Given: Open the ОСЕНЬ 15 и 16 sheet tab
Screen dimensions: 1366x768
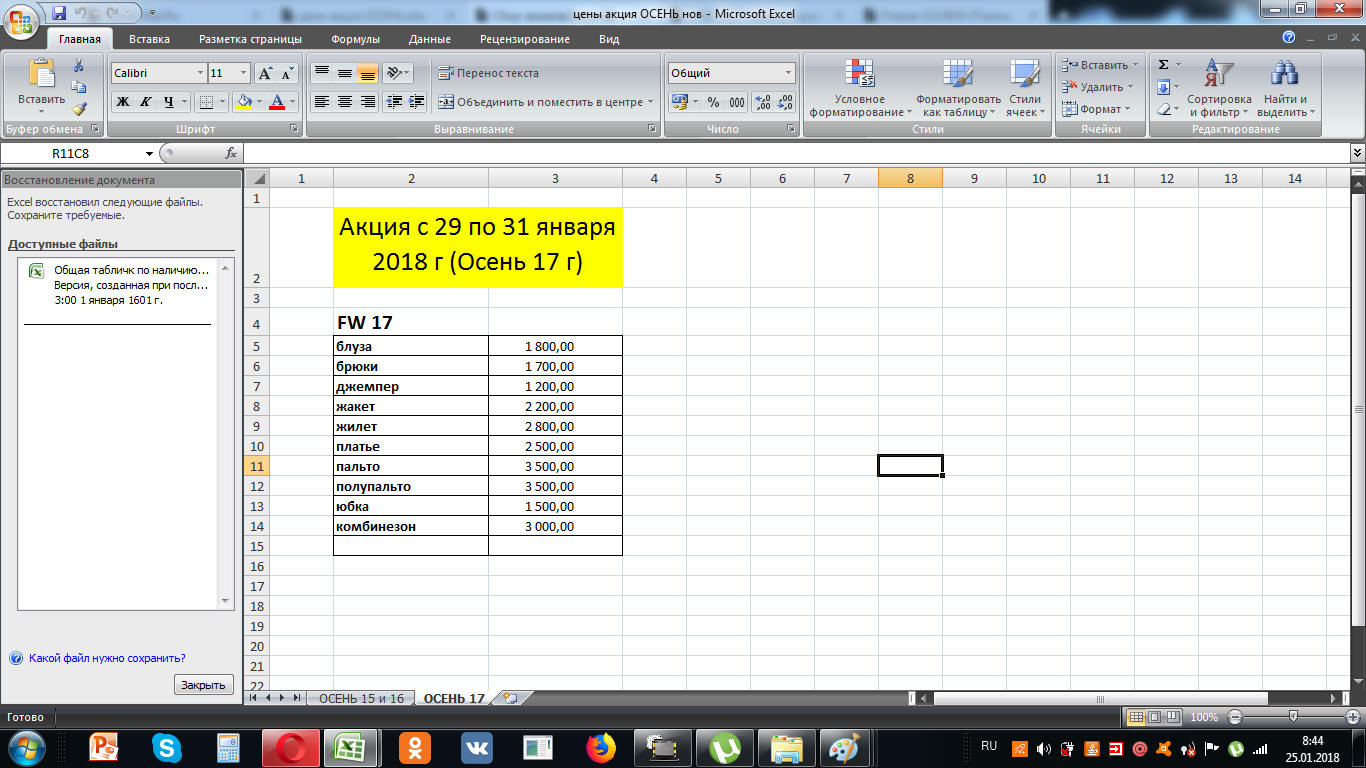Looking at the screenshot, I should pos(361,698).
